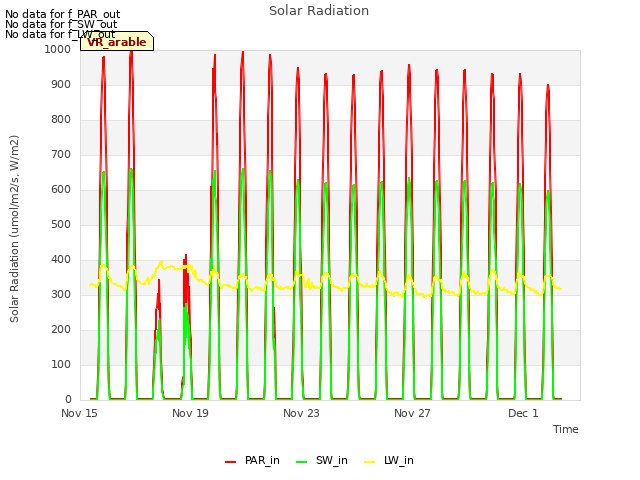
Task: Toggle the SW_in legend entry
Action: 322,460
